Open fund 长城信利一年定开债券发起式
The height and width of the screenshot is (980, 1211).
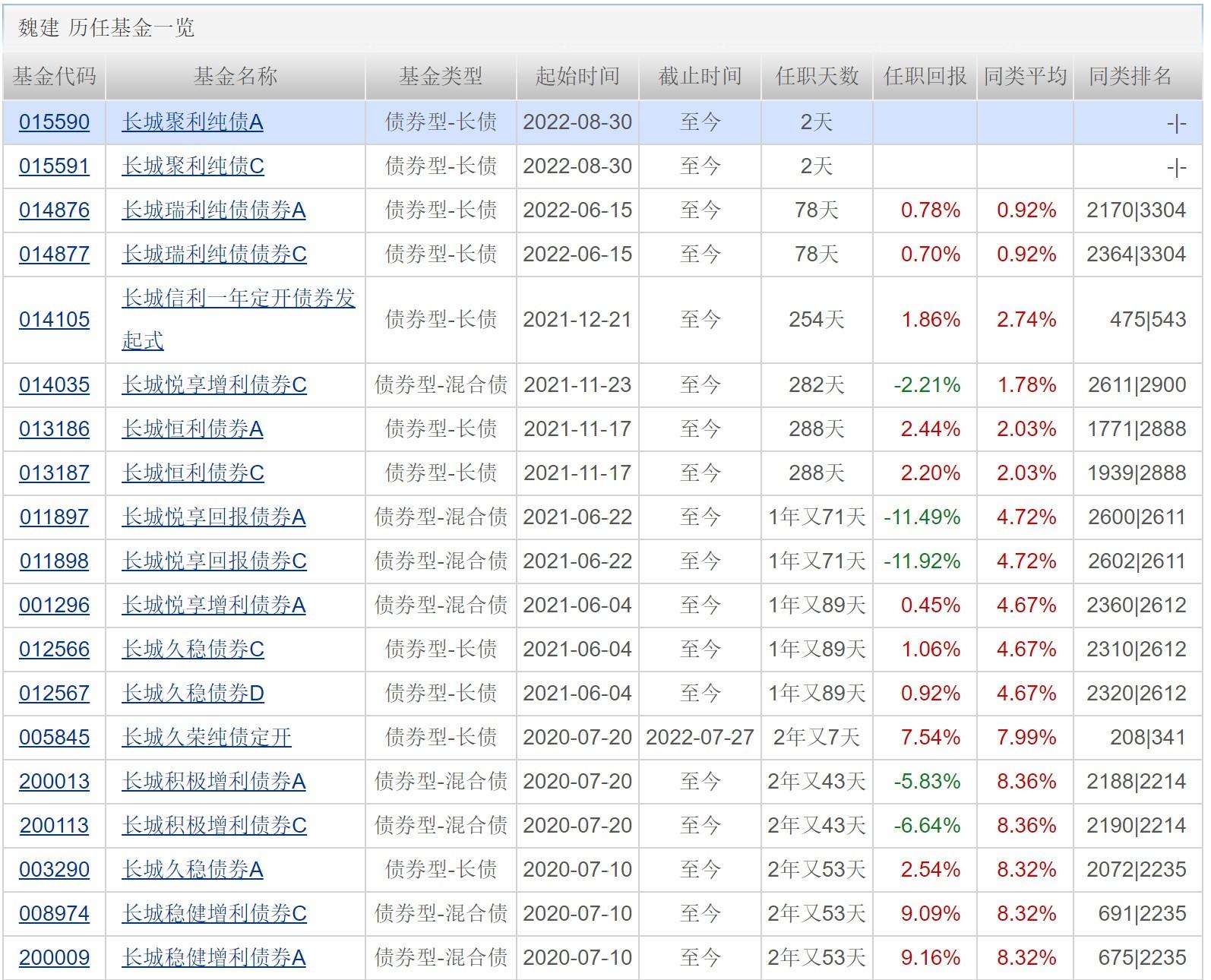[239, 319]
